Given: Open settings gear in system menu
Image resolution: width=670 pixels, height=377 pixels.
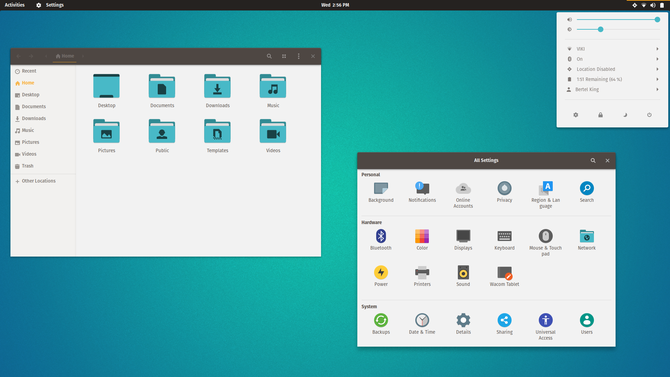Looking at the screenshot, I should click(x=576, y=115).
